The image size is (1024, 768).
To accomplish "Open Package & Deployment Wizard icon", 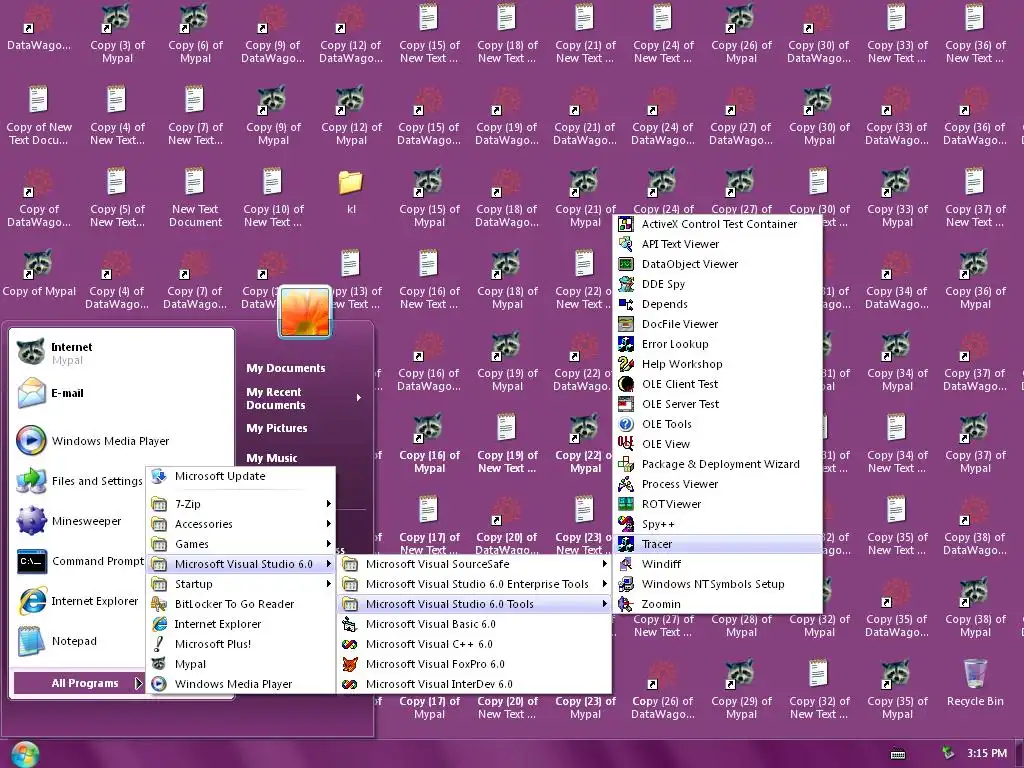I will (x=626, y=464).
